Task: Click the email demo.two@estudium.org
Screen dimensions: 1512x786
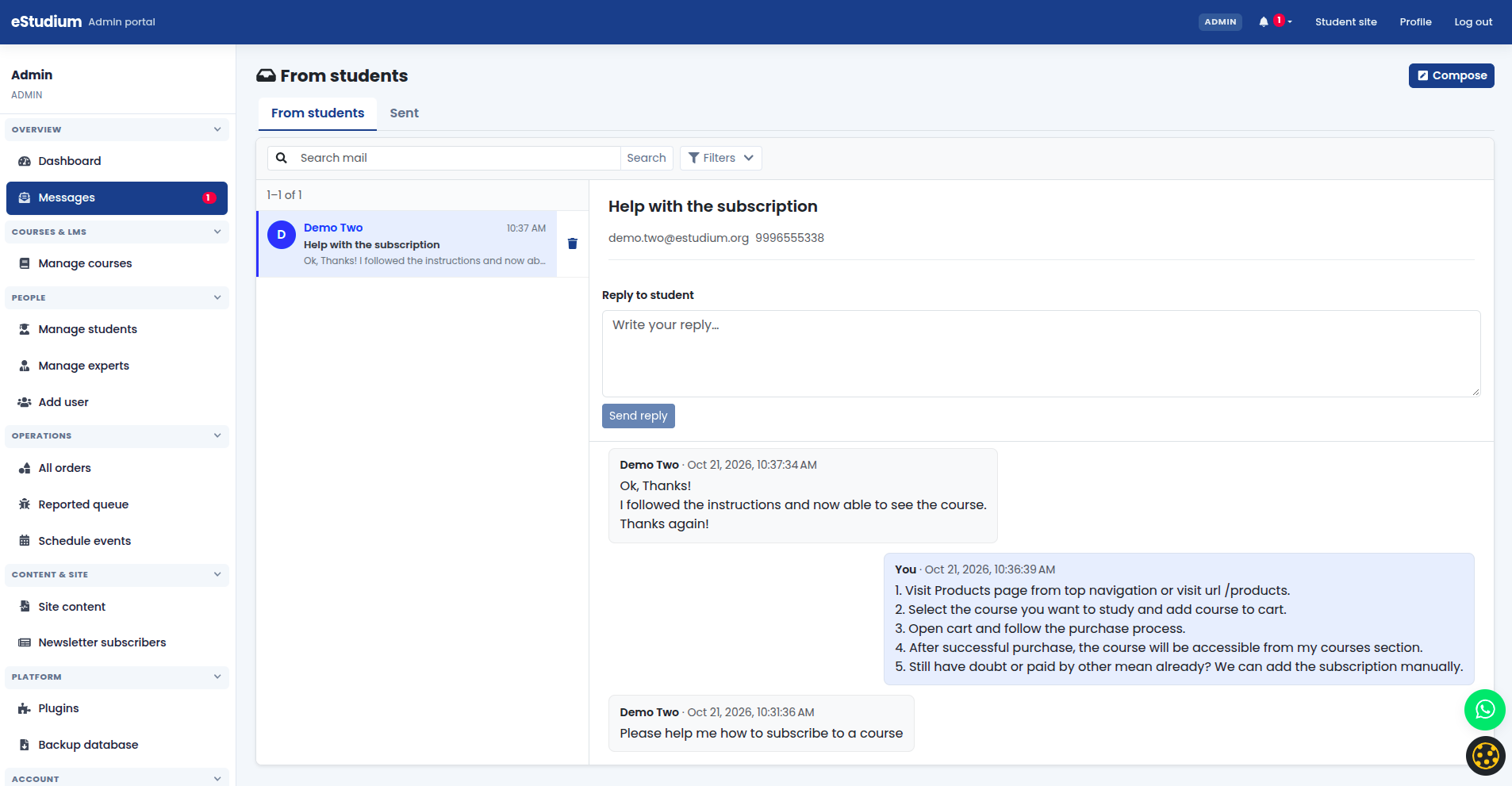Action: [678, 238]
